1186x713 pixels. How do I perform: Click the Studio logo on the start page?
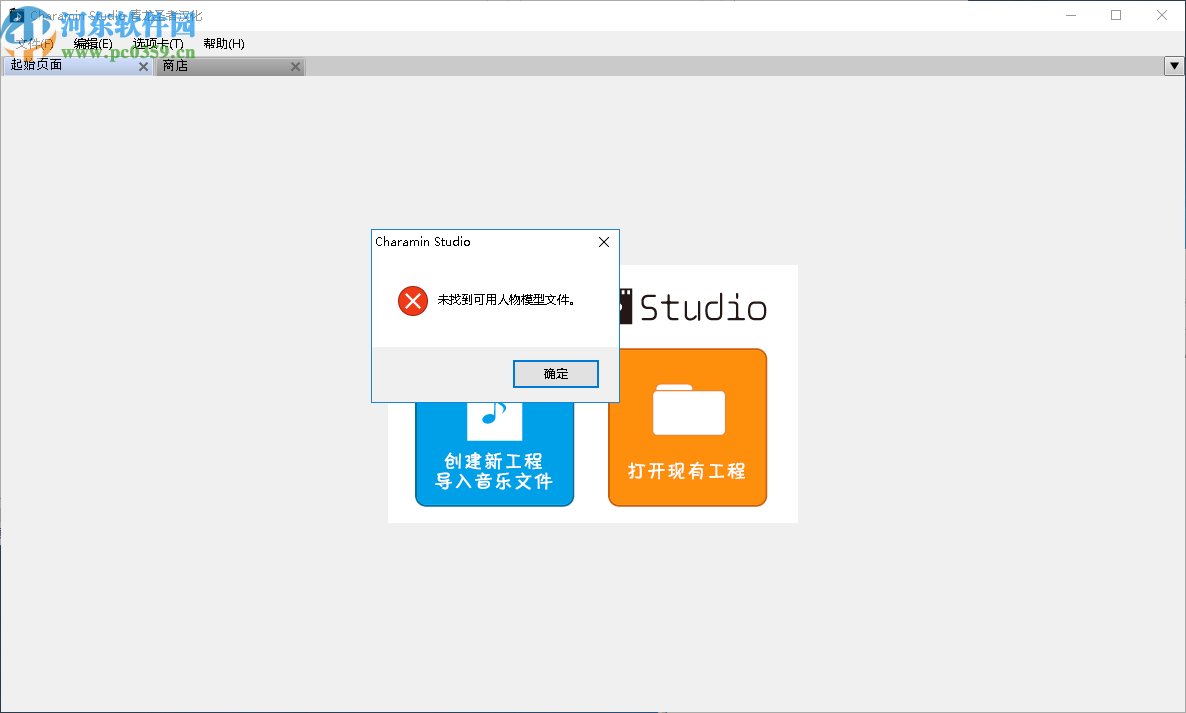click(x=700, y=308)
